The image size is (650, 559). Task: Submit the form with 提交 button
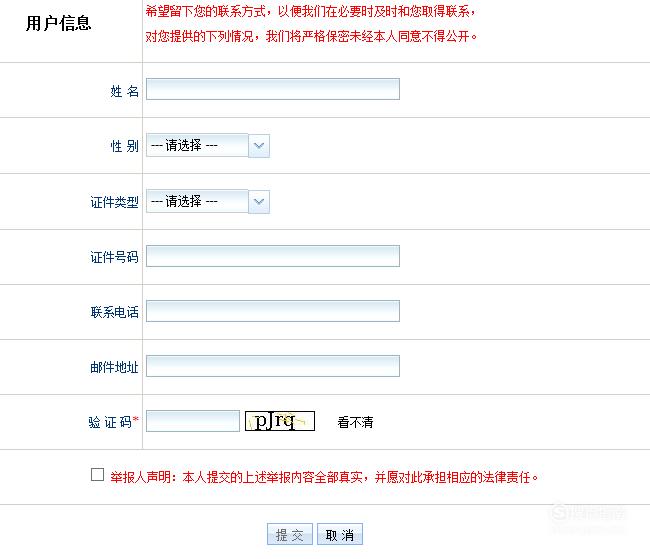pyautogui.click(x=290, y=534)
